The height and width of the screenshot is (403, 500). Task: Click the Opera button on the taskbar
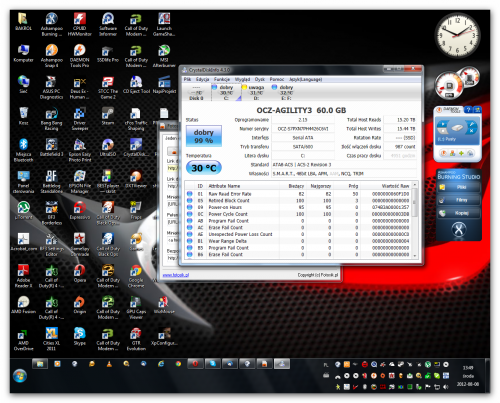[x=195, y=364]
